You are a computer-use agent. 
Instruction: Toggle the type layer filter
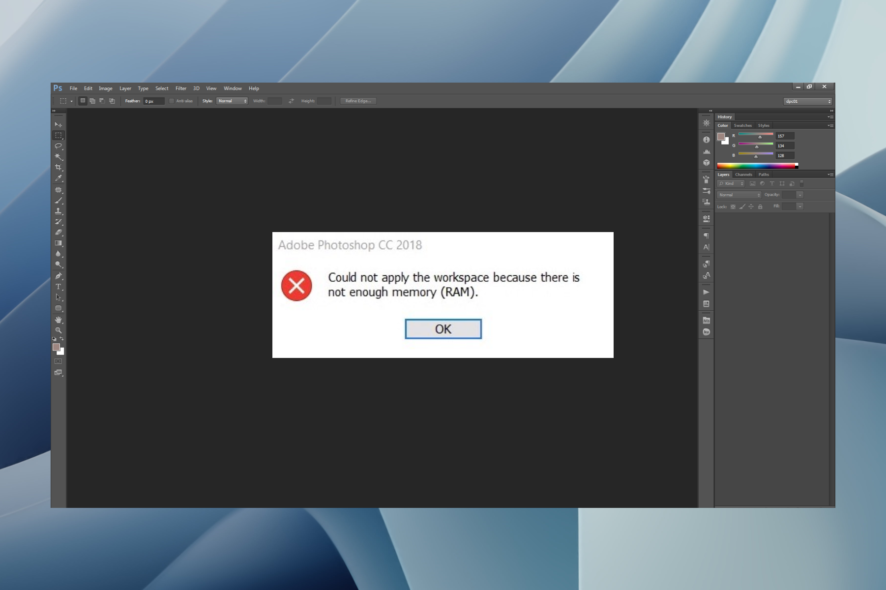(x=772, y=184)
